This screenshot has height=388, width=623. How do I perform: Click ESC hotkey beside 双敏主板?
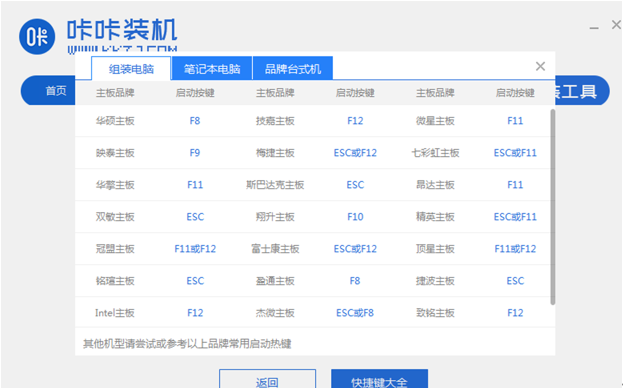click(x=195, y=217)
